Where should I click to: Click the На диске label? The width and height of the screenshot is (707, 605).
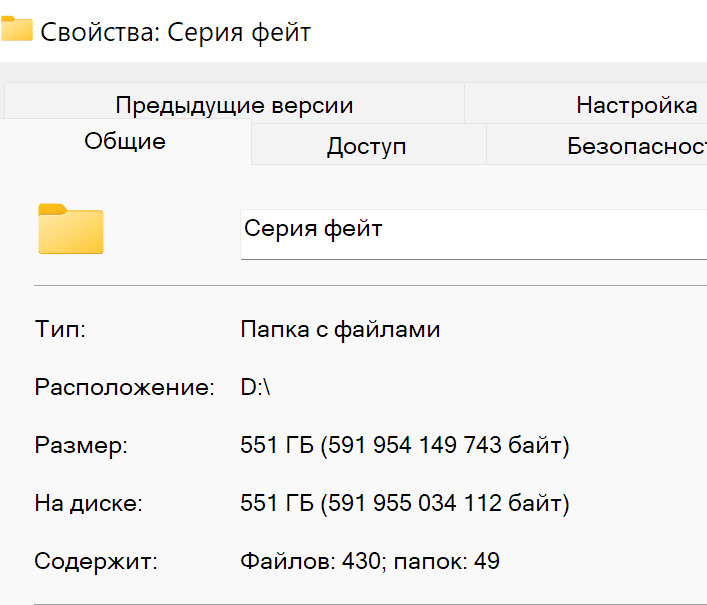88,504
